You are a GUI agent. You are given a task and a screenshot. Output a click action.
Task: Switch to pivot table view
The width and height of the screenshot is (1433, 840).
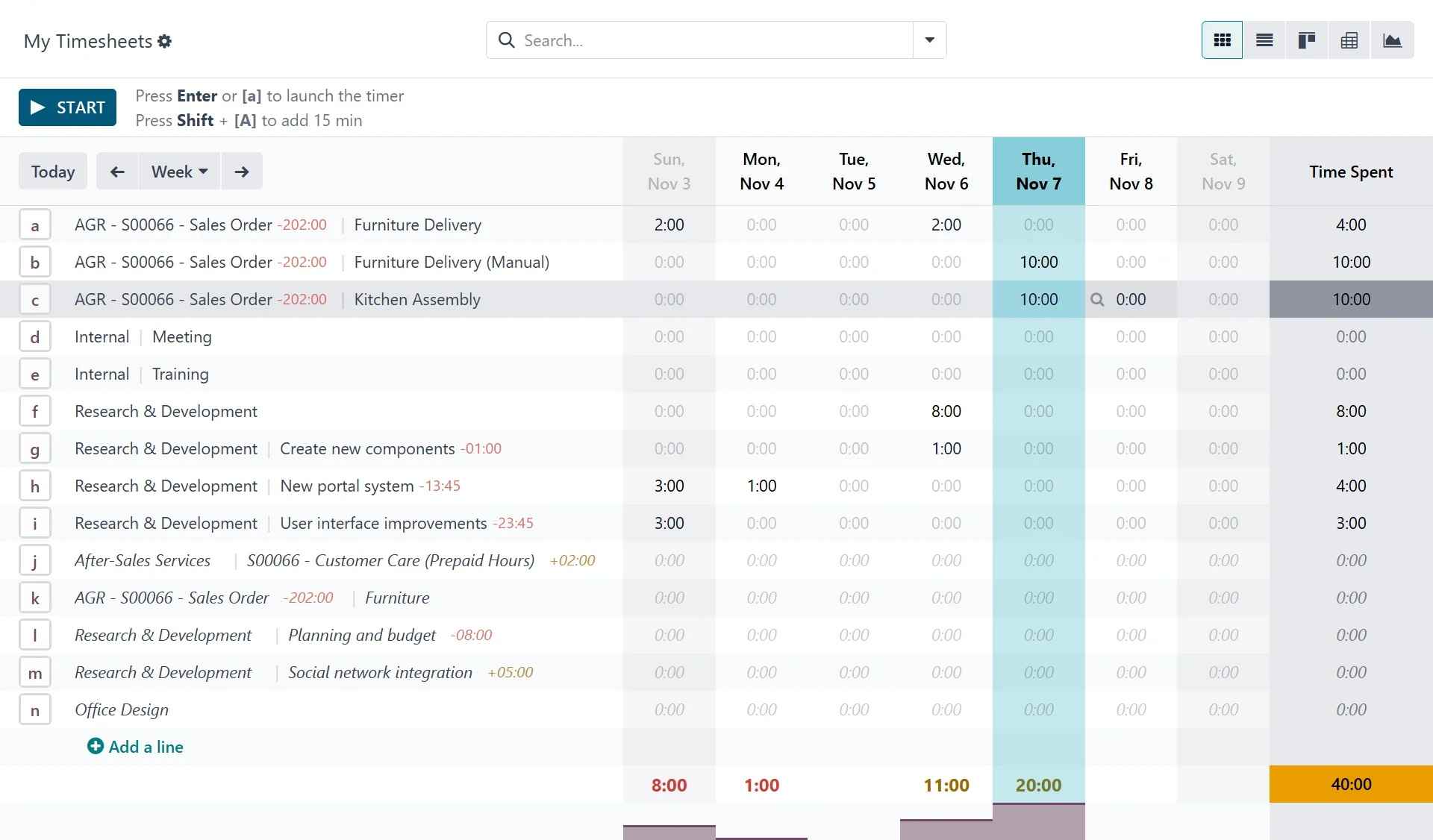pyautogui.click(x=1349, y=41)
